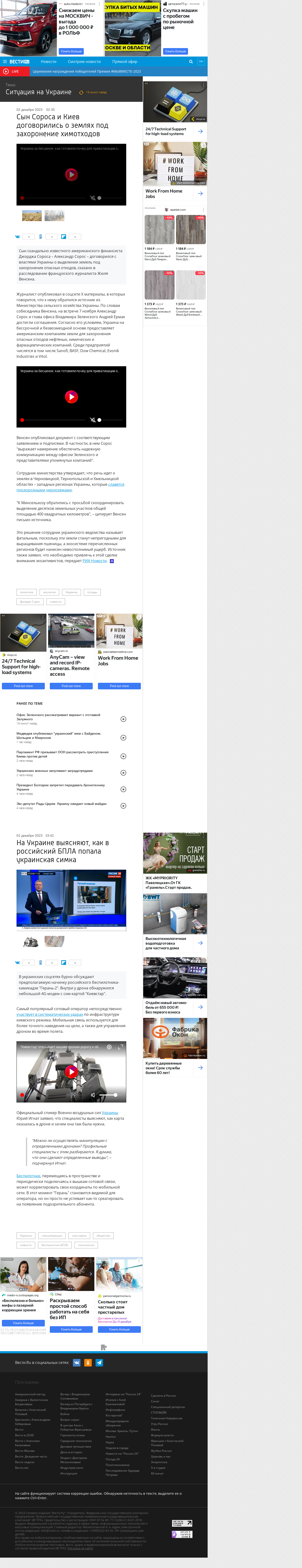Open arrow for Work From Home Jobs sidebar ad

point(200,193)
